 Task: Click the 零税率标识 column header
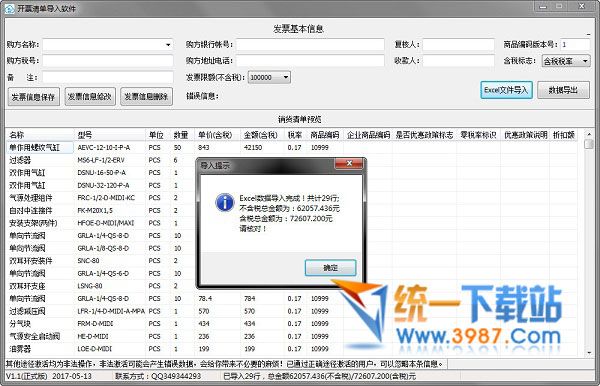coord(478,135)
